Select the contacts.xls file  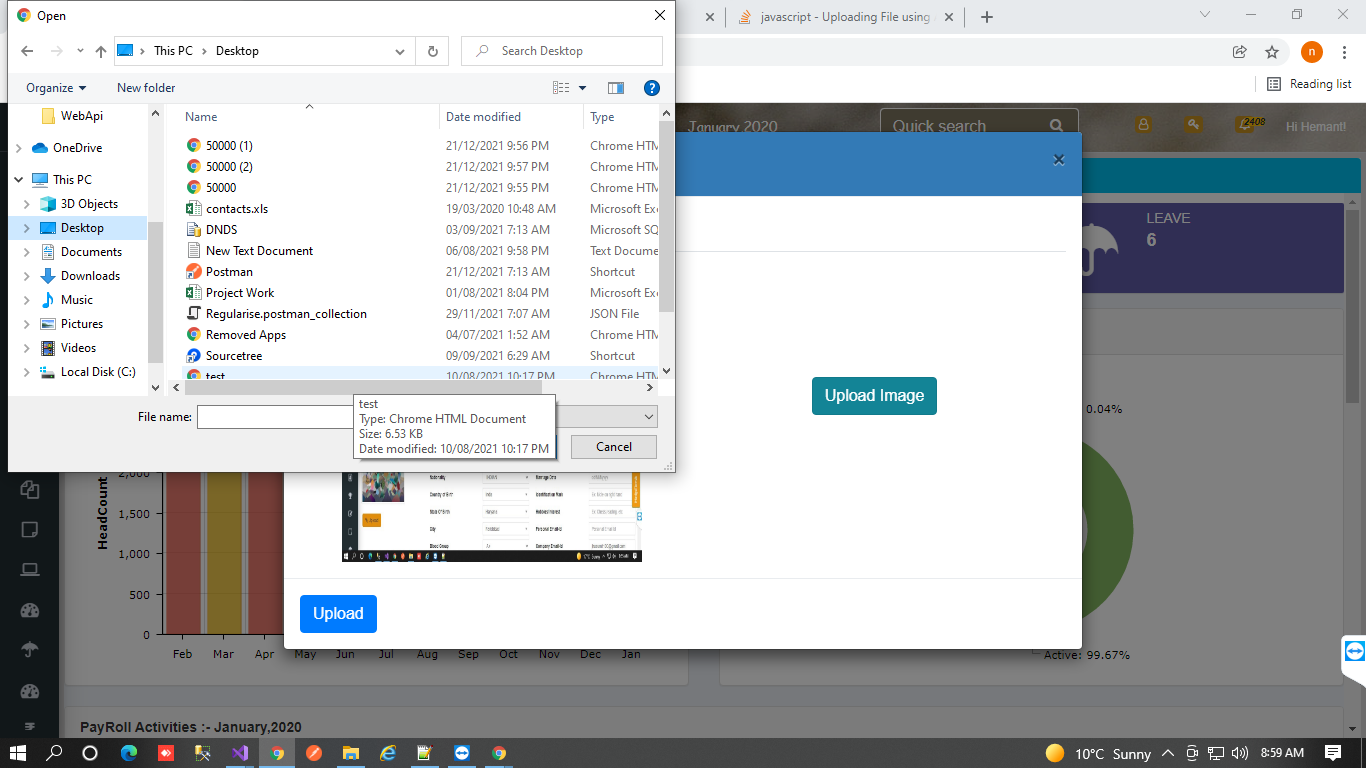[237, 209]
